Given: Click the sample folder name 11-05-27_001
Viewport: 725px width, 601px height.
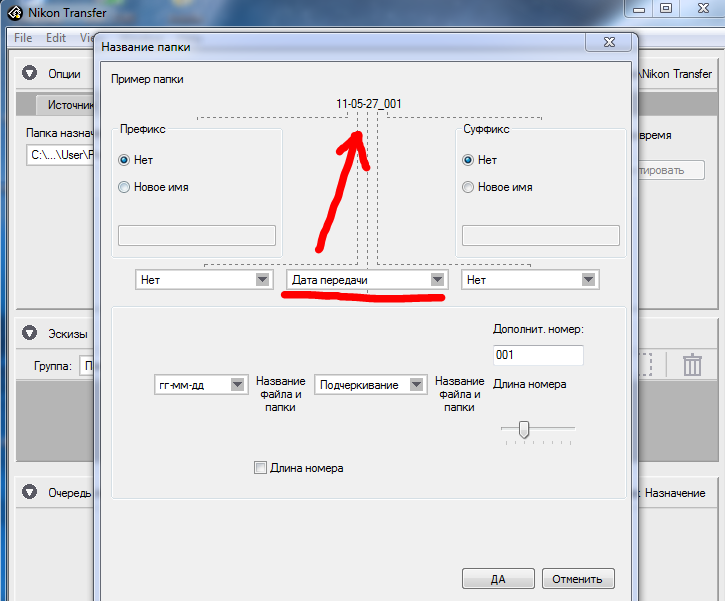Looking at the screenshot, I should click(369, 104).
